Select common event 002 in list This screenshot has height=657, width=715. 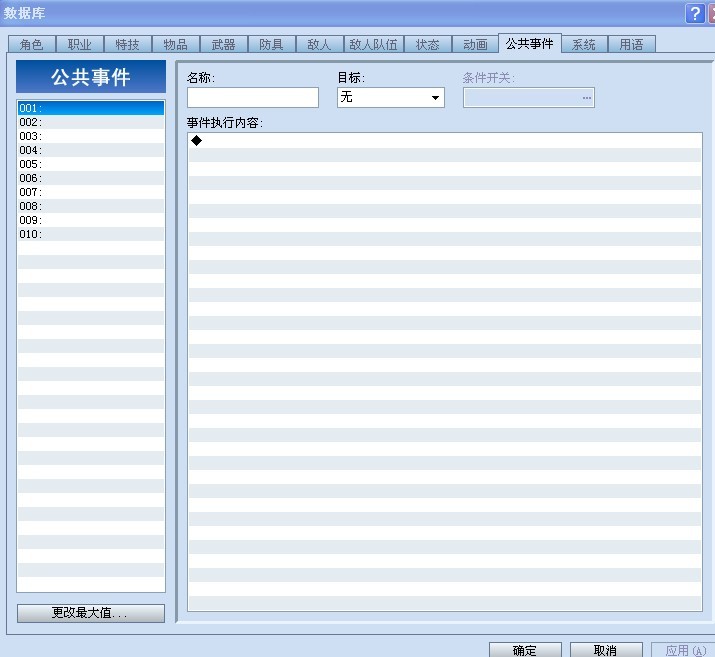click(91, 122)
